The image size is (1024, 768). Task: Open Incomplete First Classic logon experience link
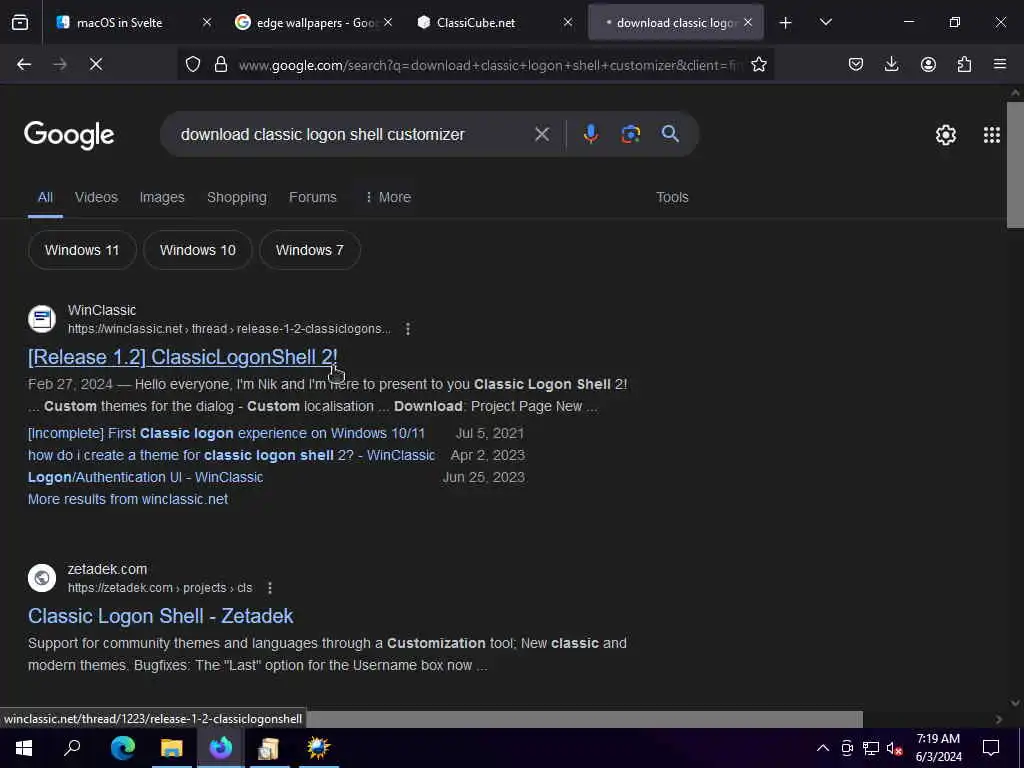coord(226,434)
